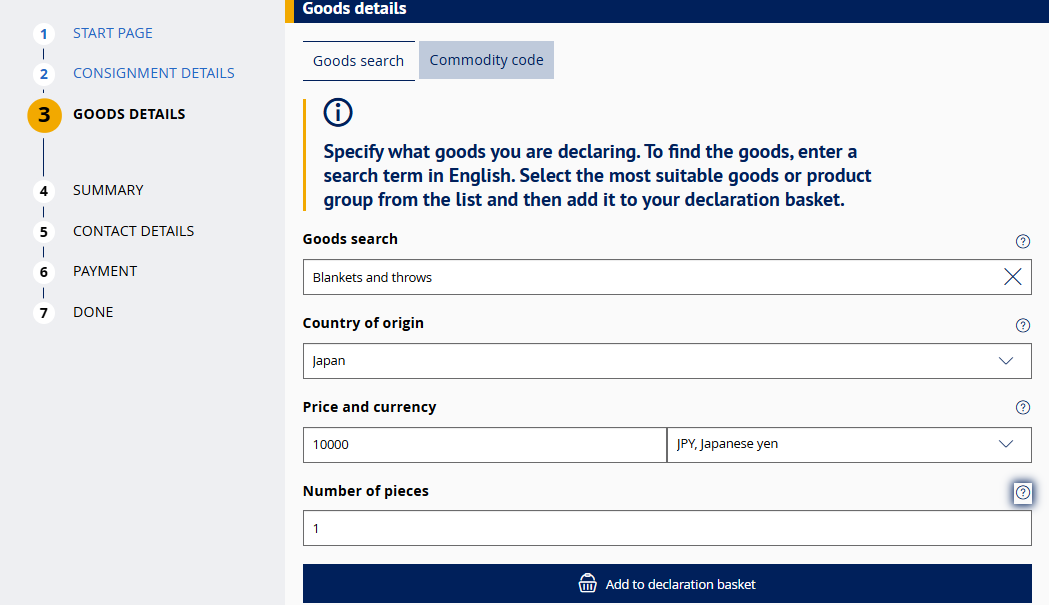The image size is (1049, 605).
Task: Click step 2 number circle
Action: click(x=44, y=74)
